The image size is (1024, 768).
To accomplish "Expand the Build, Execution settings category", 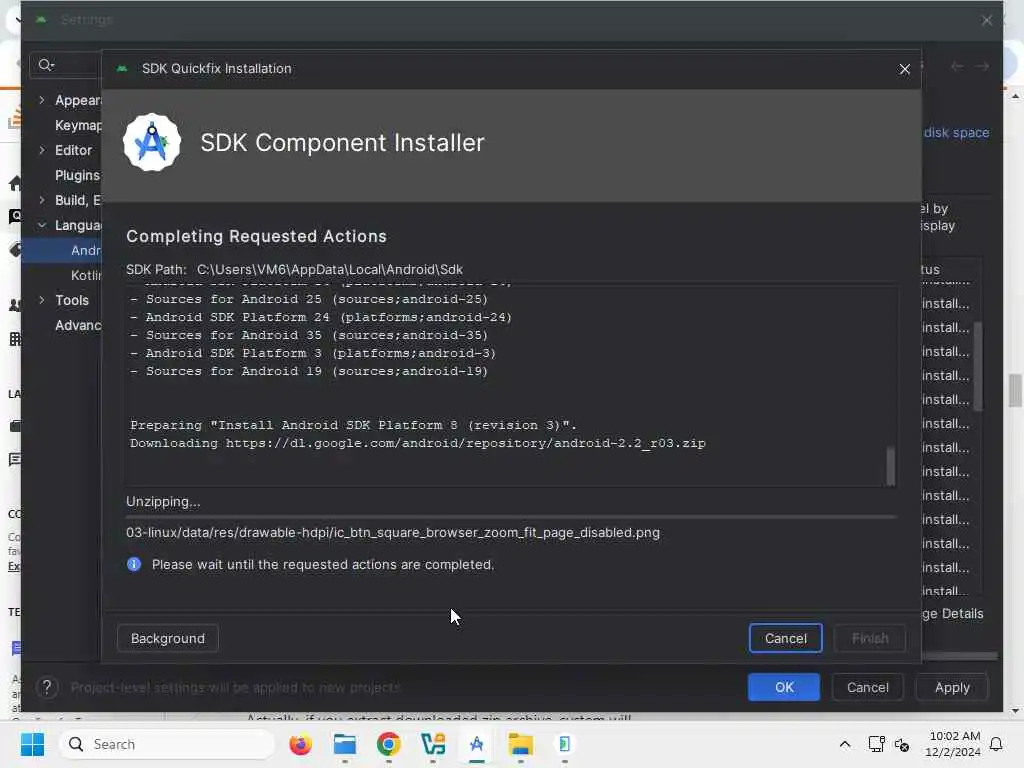I will [42, 200].
